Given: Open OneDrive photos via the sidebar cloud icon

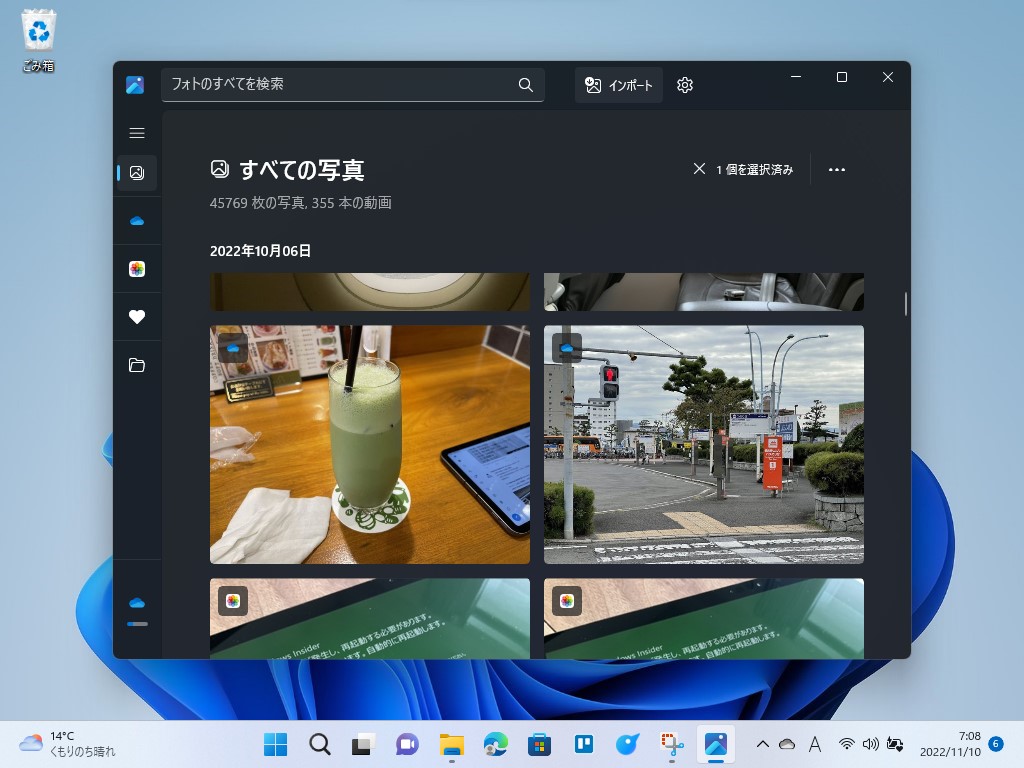Looking at the screenshot, I should tap(137, 220).
